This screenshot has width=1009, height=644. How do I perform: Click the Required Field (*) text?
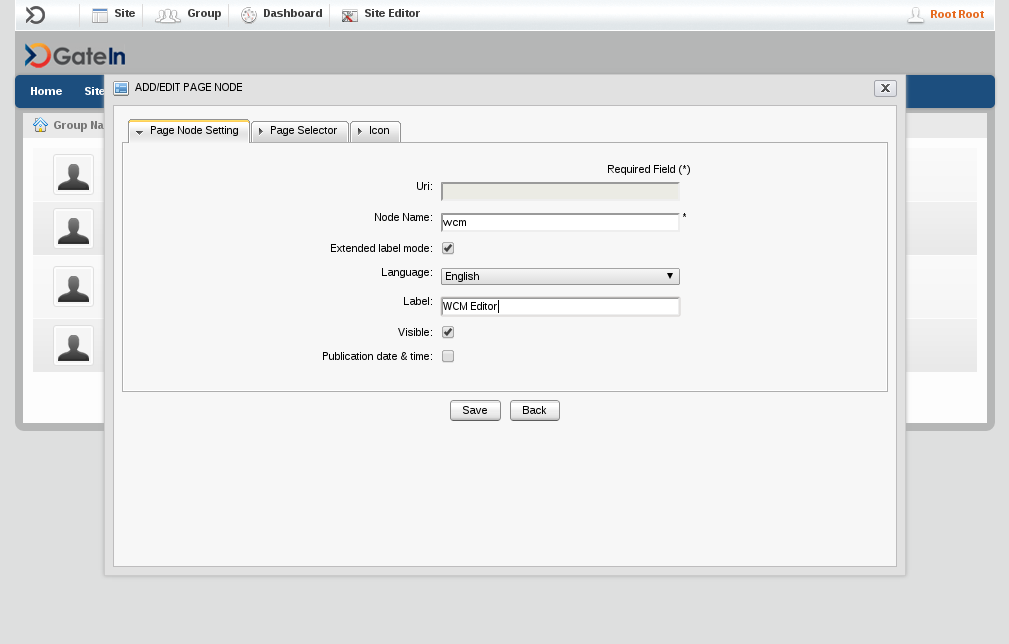(x=649, y=169)
